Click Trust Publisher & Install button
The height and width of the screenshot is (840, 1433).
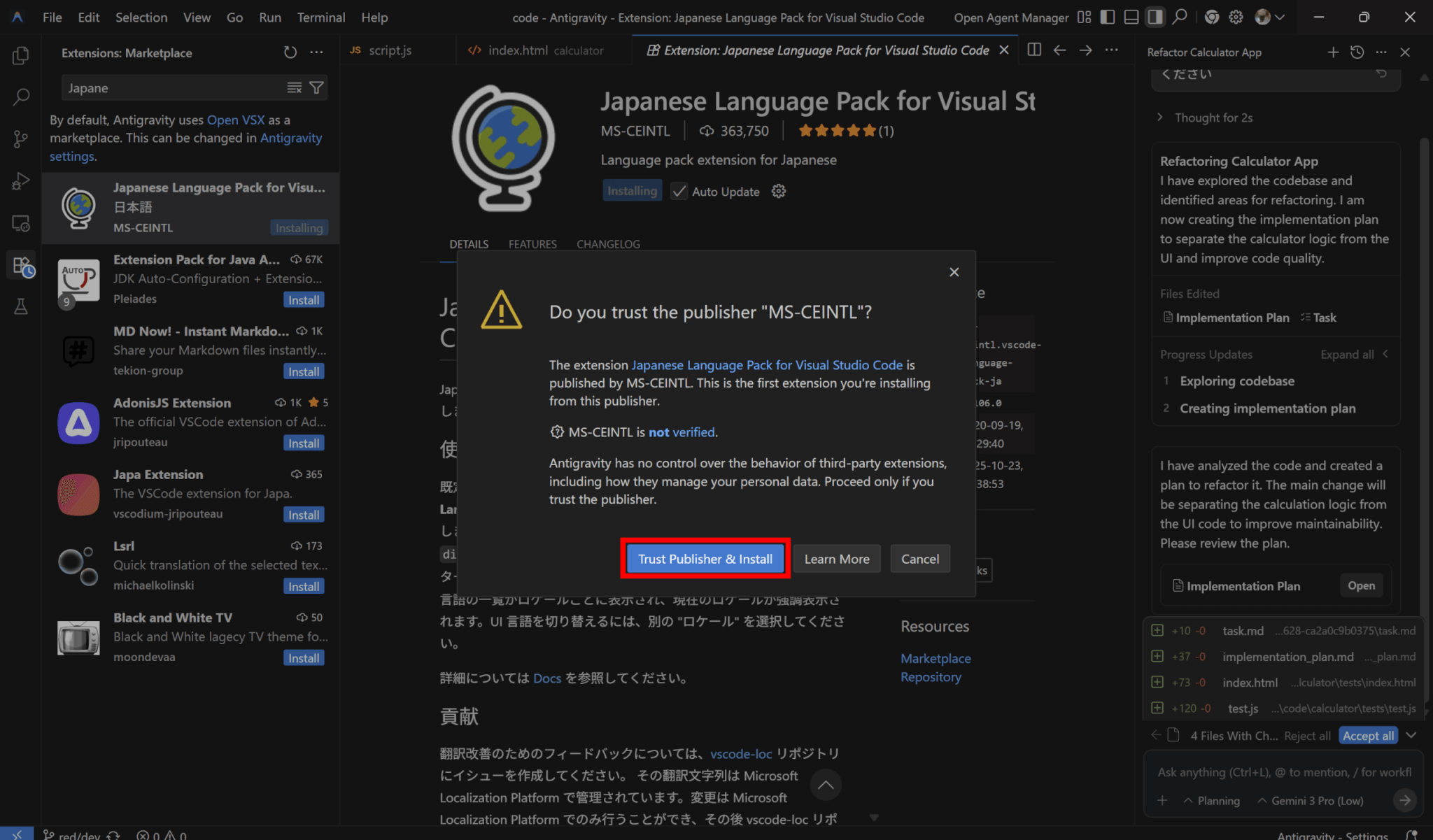coord(705,559)
